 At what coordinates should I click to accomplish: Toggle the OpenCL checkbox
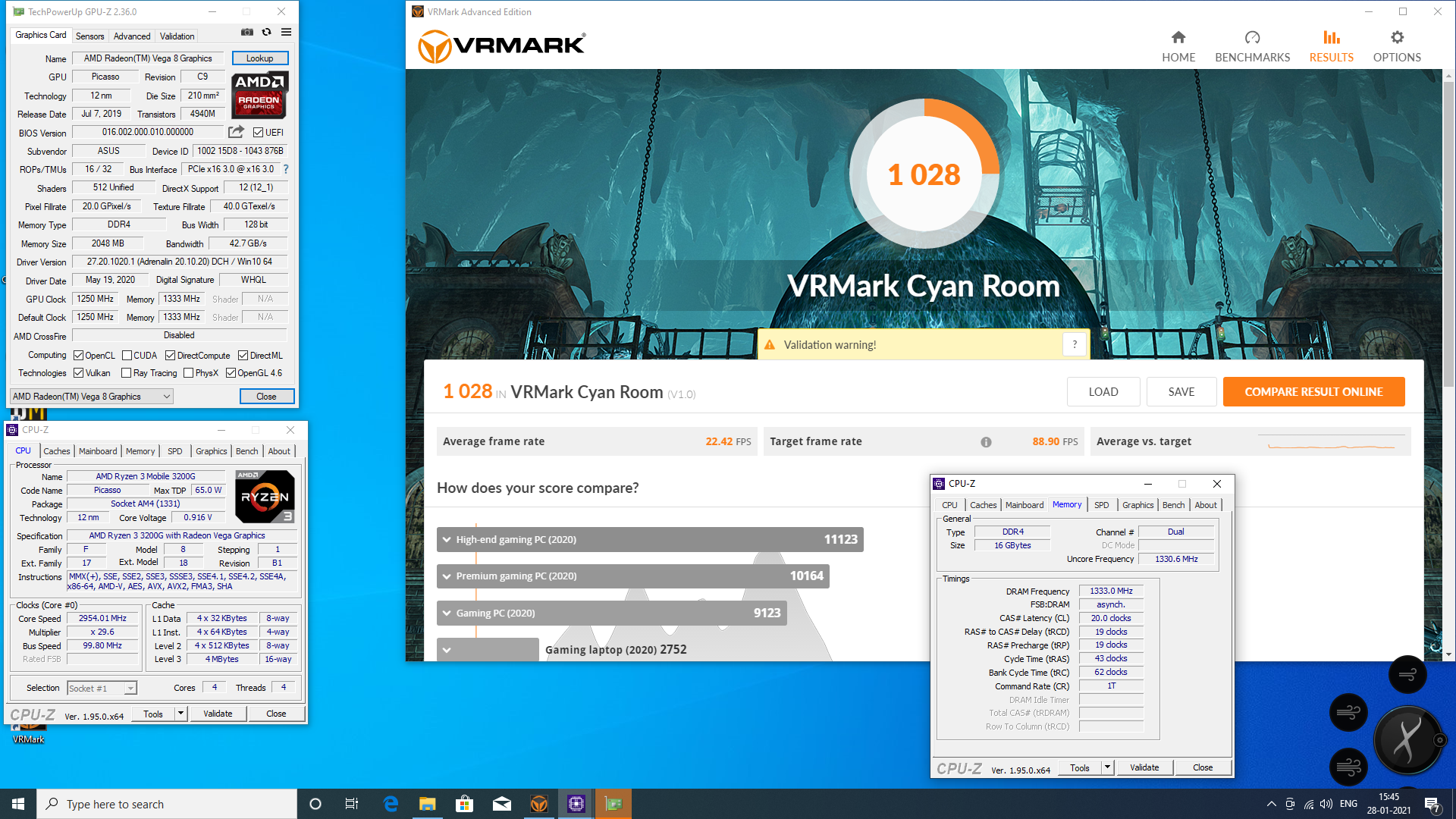(78, 356)
